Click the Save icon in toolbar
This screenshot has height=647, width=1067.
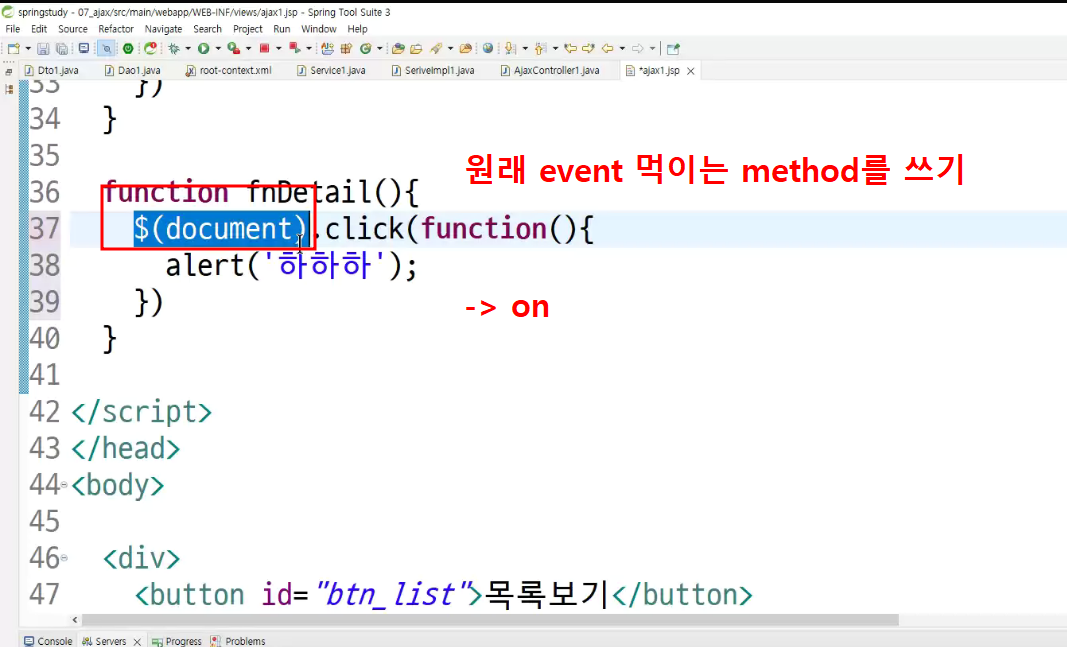tap(43, 48)
